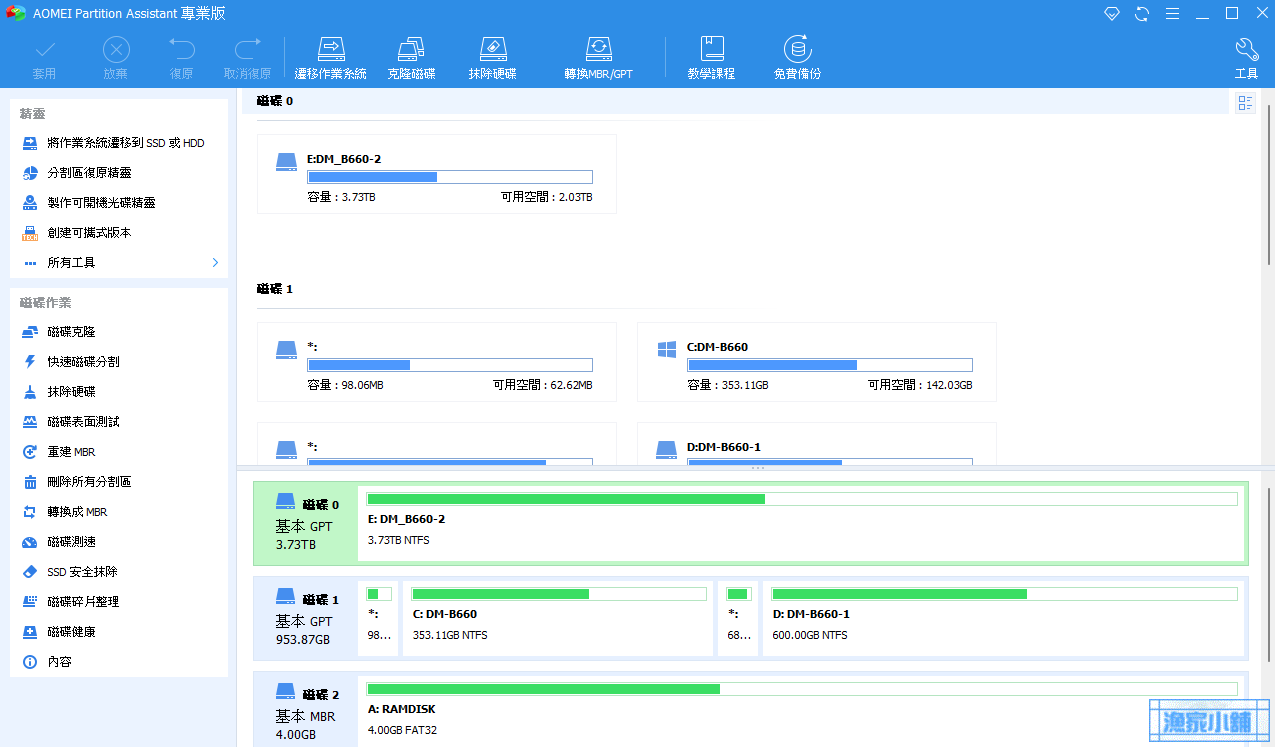Click the 磁碟 1 header in upper list
Screen dimensions: 1275x747
pos(275,289)
